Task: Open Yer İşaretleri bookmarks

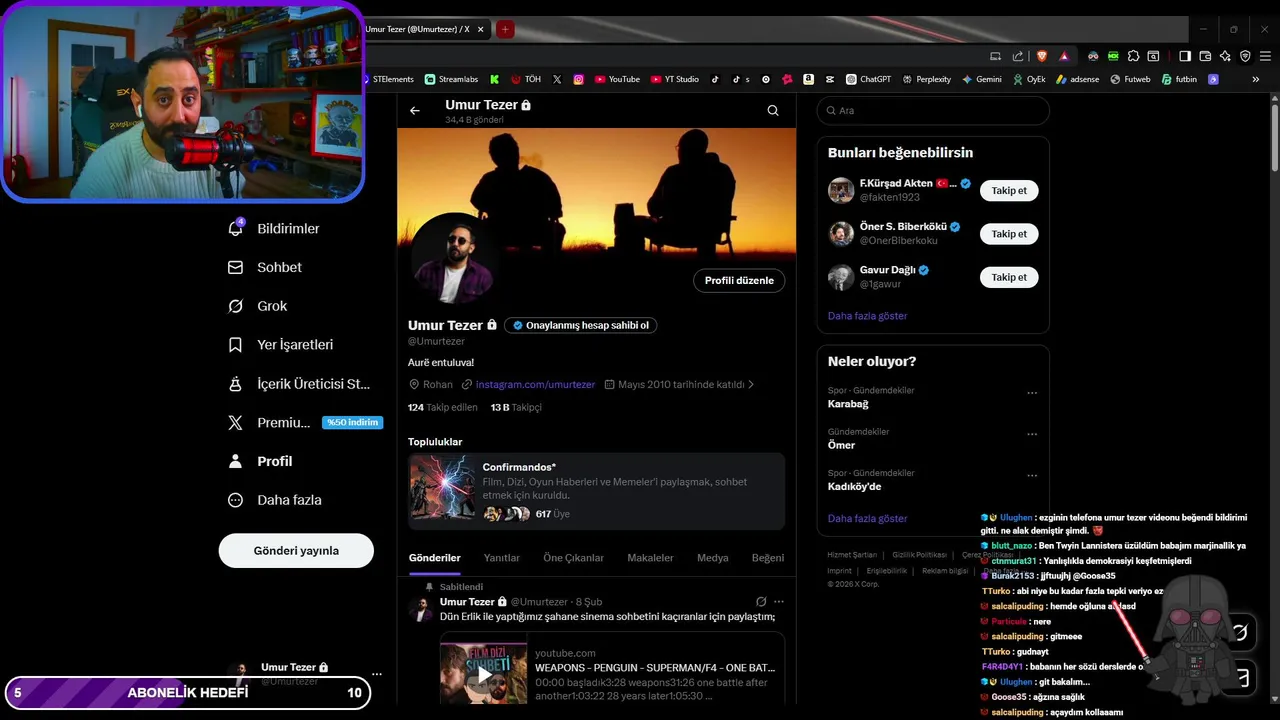Action: [x=281, y=345]
